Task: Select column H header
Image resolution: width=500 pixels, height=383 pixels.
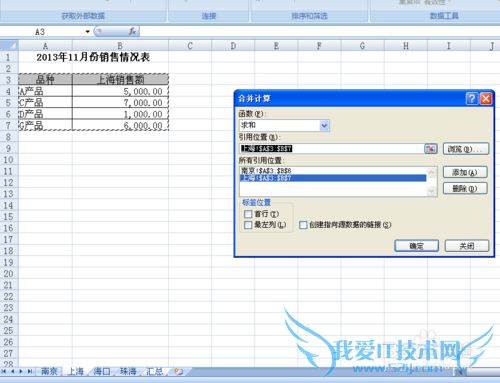Action: 406,45
